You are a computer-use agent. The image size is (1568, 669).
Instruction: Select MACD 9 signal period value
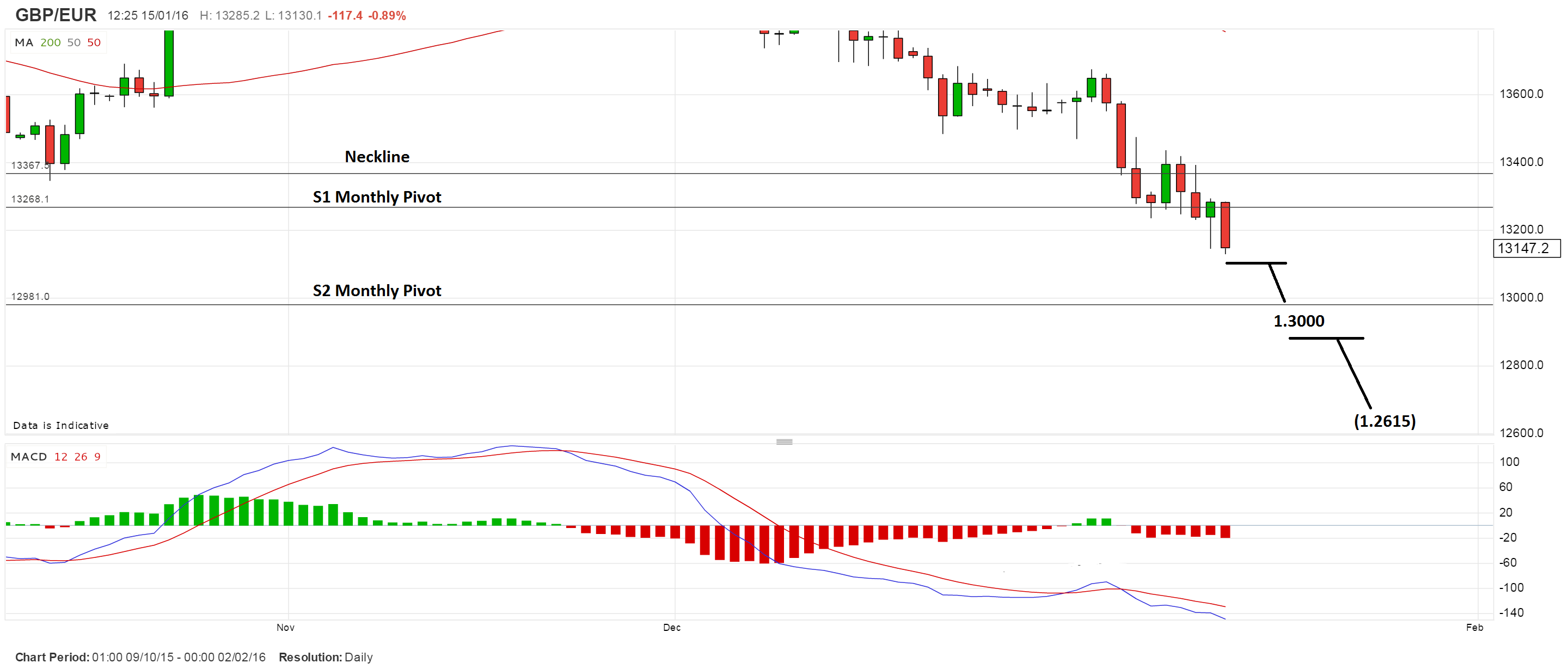97,457
